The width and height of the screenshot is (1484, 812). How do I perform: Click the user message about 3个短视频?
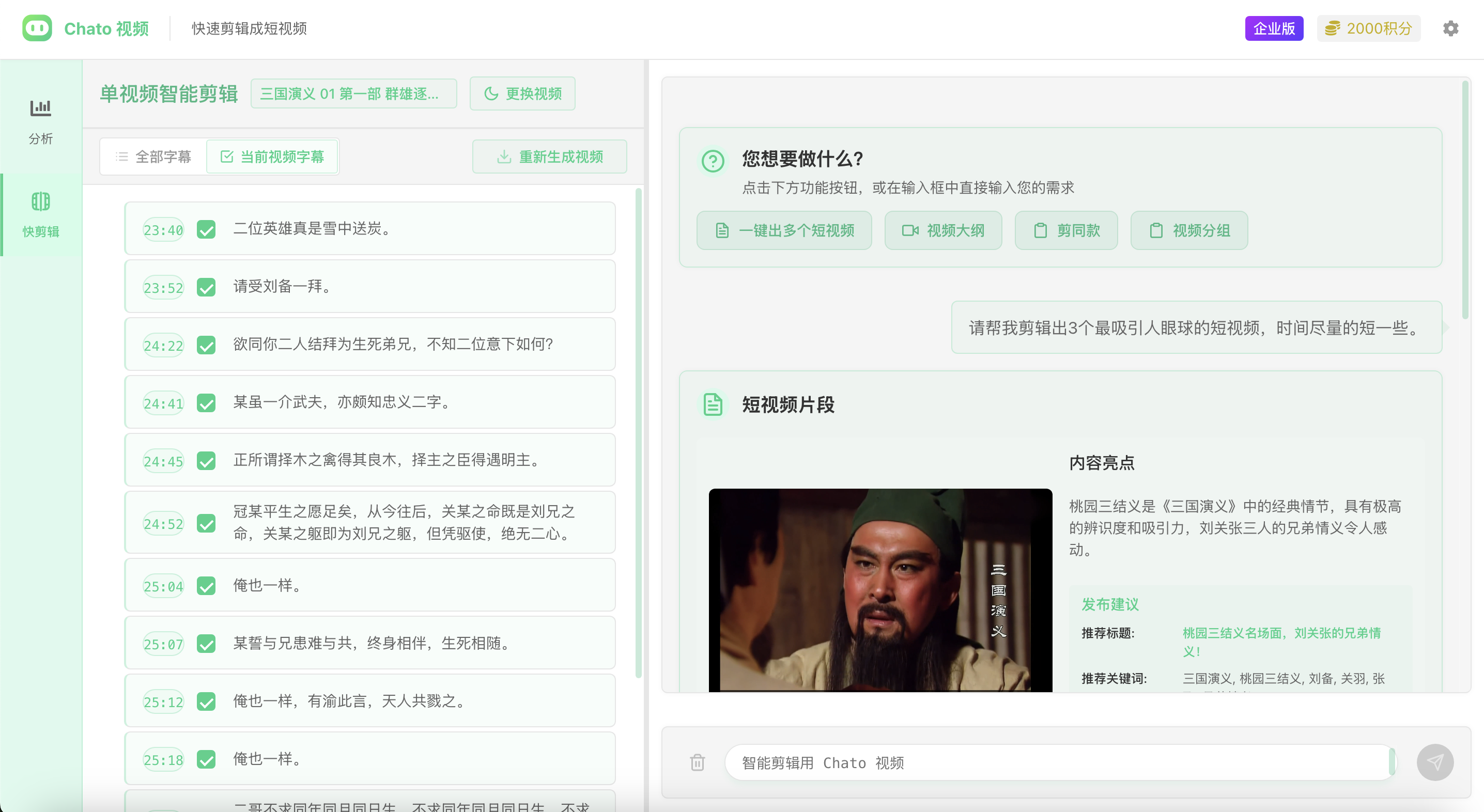pos(1196,327)
